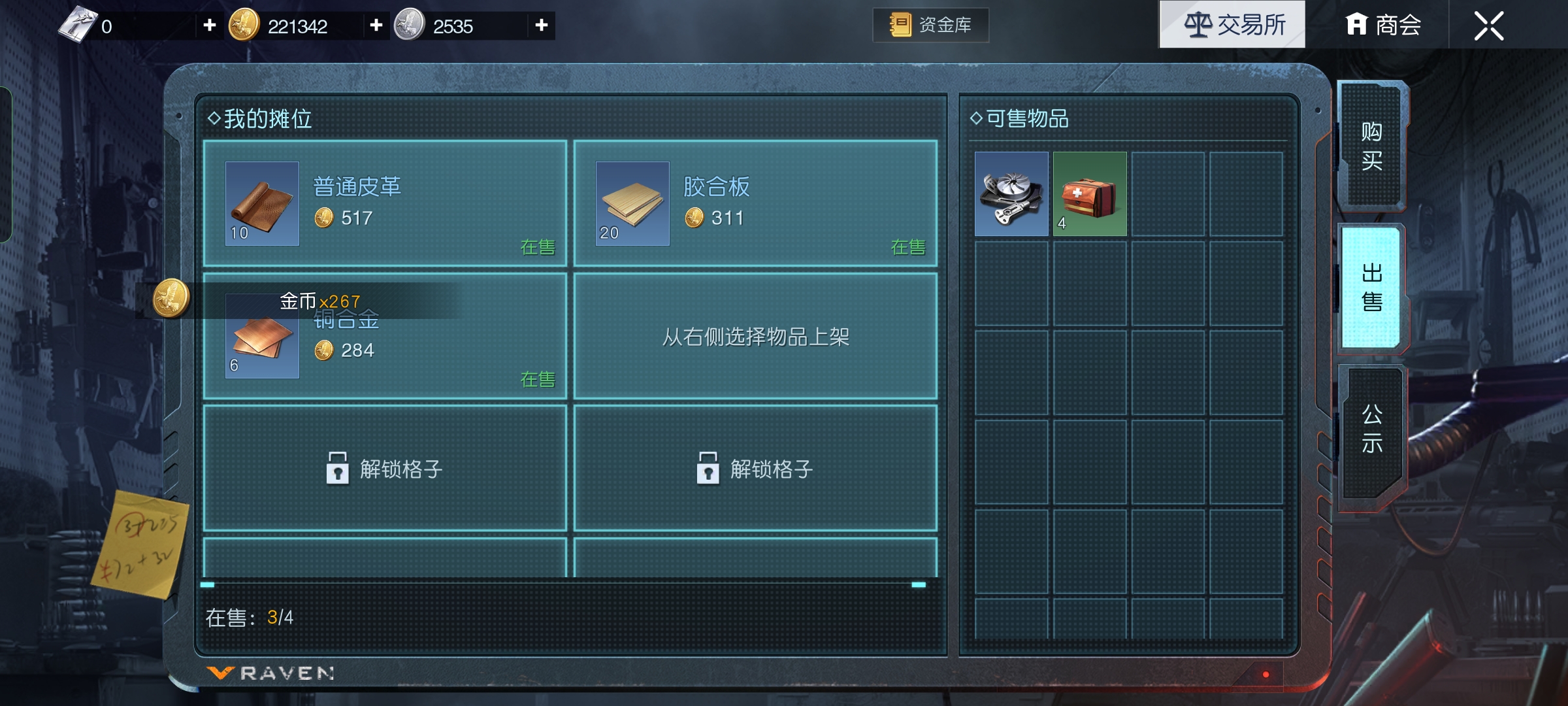
Task: Unlock the left 解锁格子 stall slot
Action: coord(385,468)
